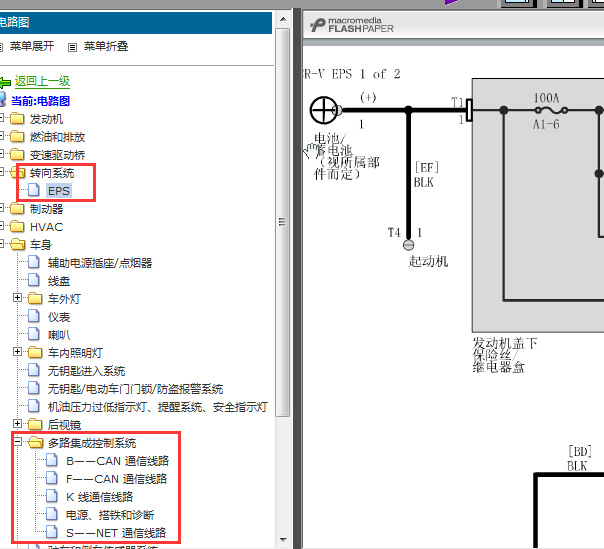
Task: Click 菜单展开 to expand all menus
Action: point(32,47)
